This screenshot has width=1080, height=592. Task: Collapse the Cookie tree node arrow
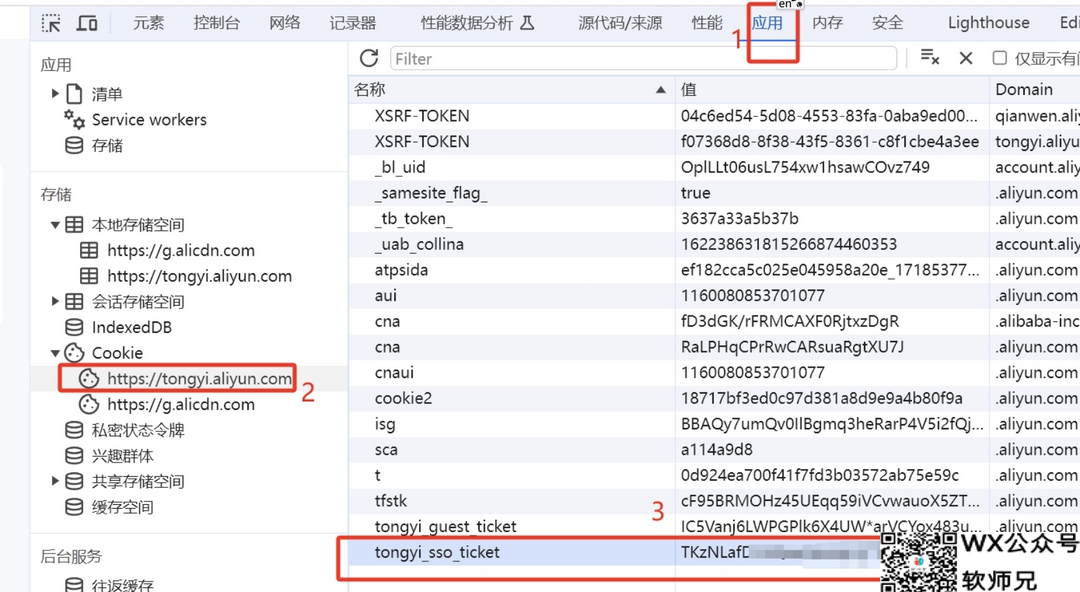coord(55,353)
